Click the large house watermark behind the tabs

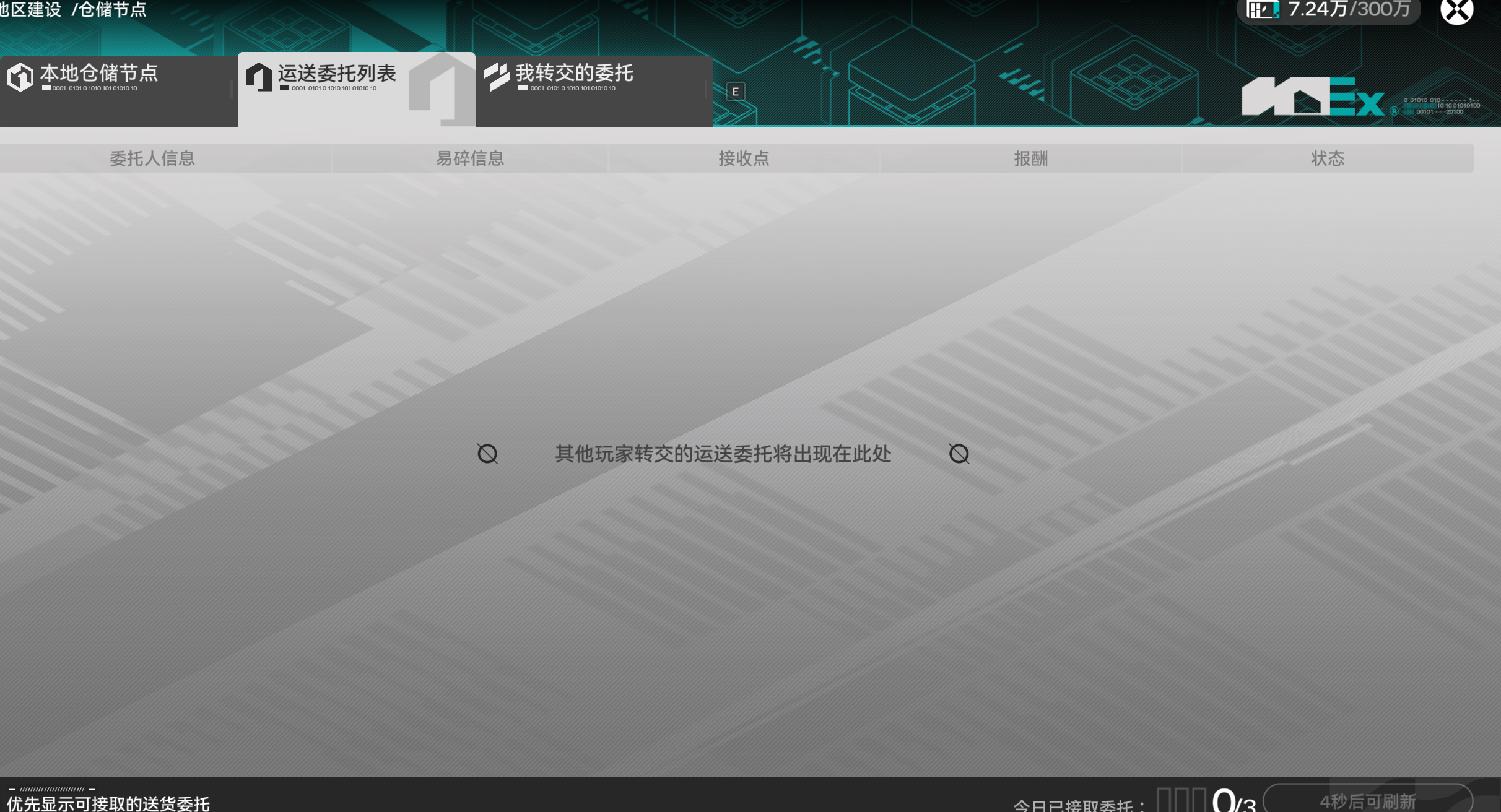pos(443,90)
